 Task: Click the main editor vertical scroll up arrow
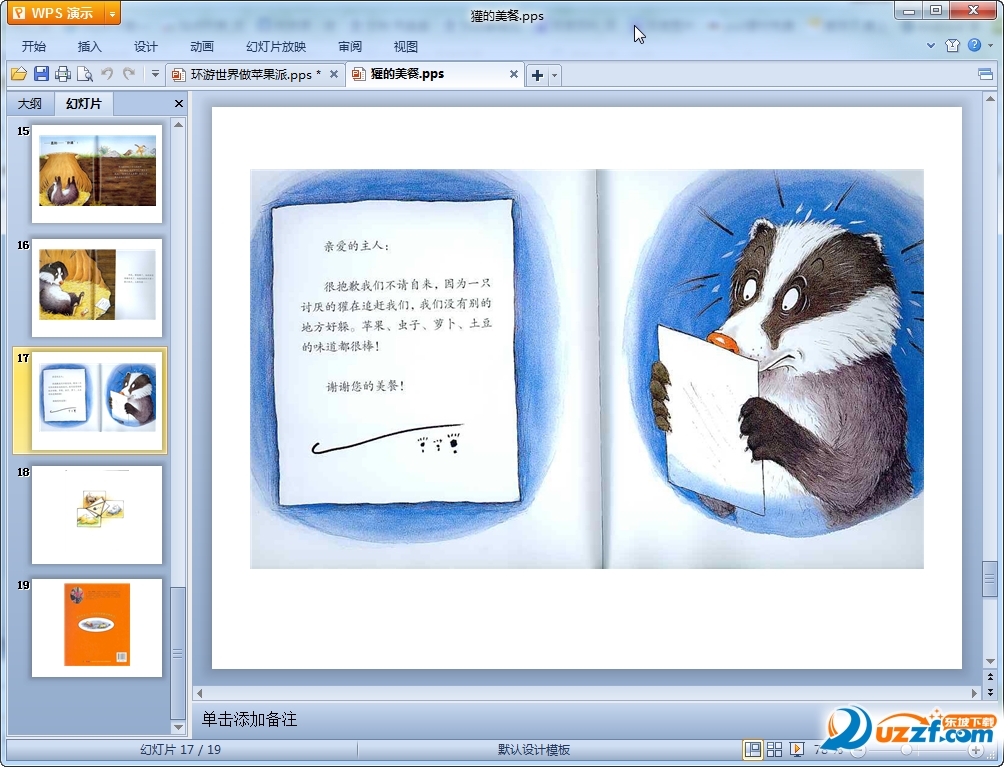(x=990, y=99)
